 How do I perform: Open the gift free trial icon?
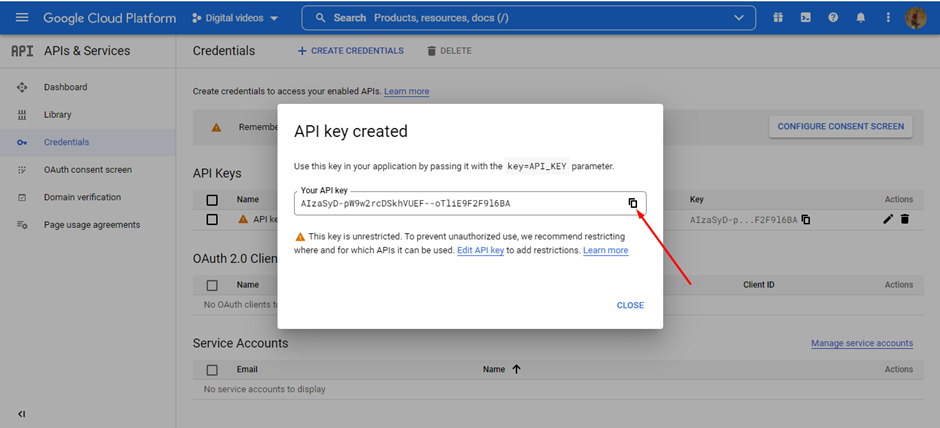[778, 17]
